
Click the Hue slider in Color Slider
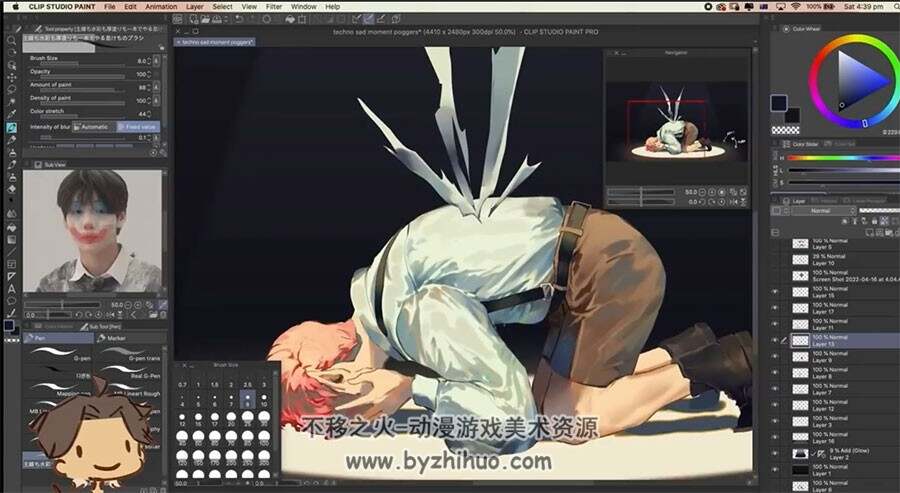(x=842, y=158)
